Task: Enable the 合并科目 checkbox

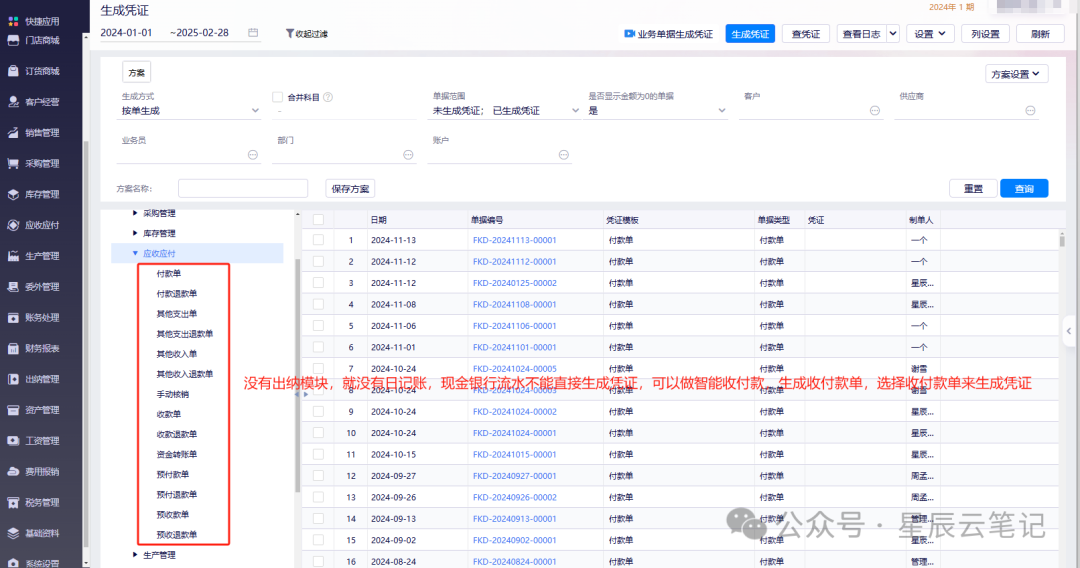Action: (x=278, y=97)
